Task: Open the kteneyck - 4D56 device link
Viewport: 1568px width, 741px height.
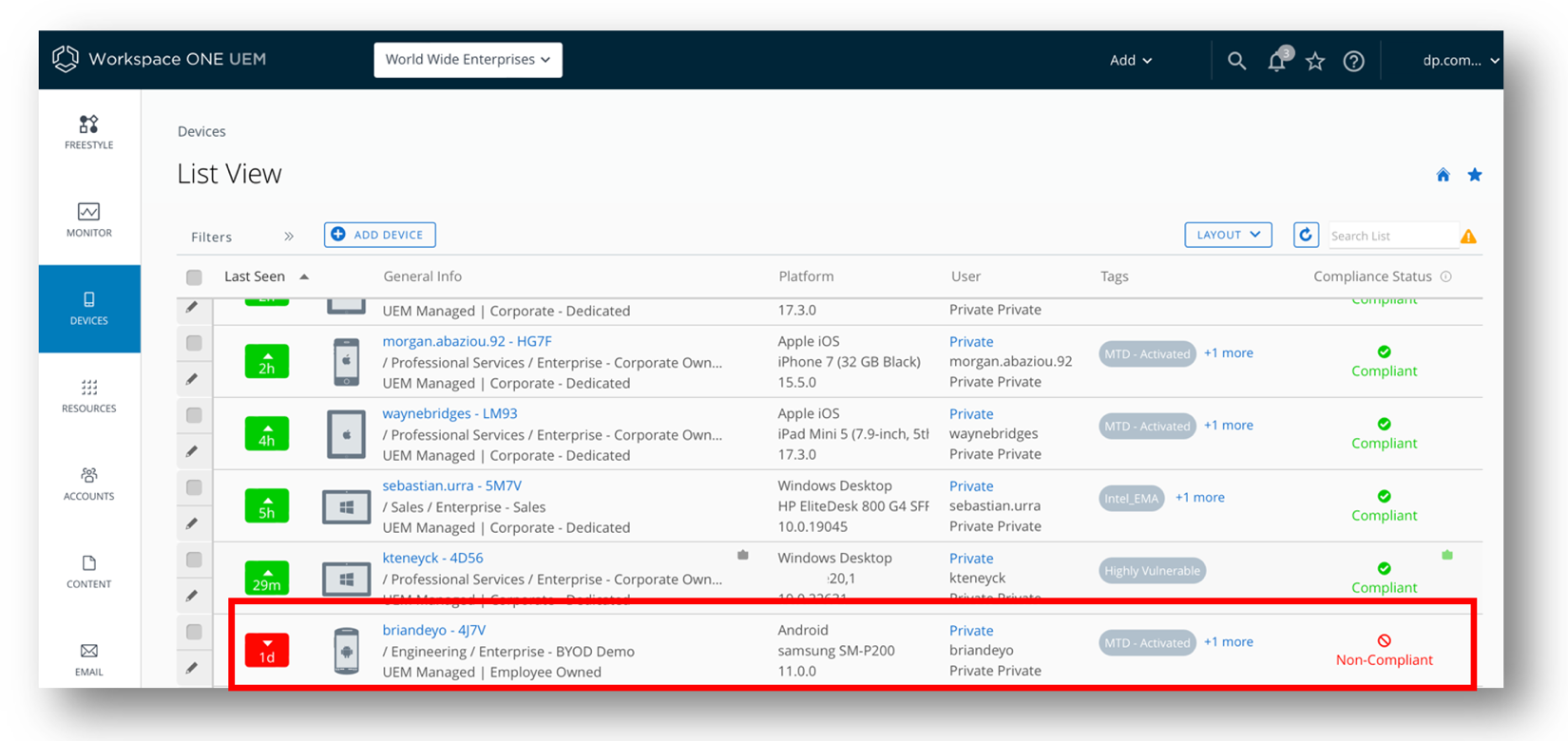Action: click(432, 558)
